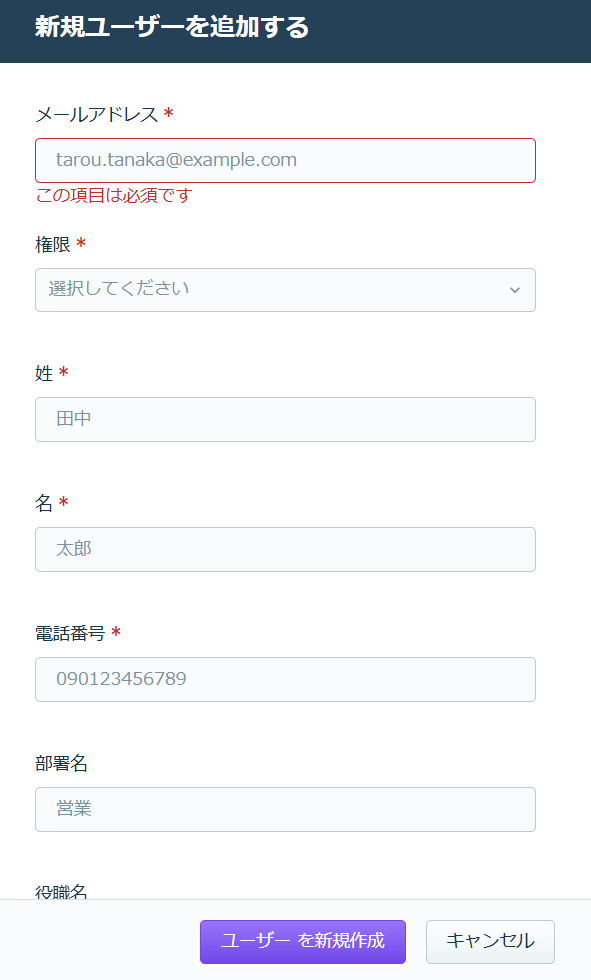Viewport: 591px width, 980px height.
Task: Click the chevron arrow in 権限 select
Action: (515, 290)
